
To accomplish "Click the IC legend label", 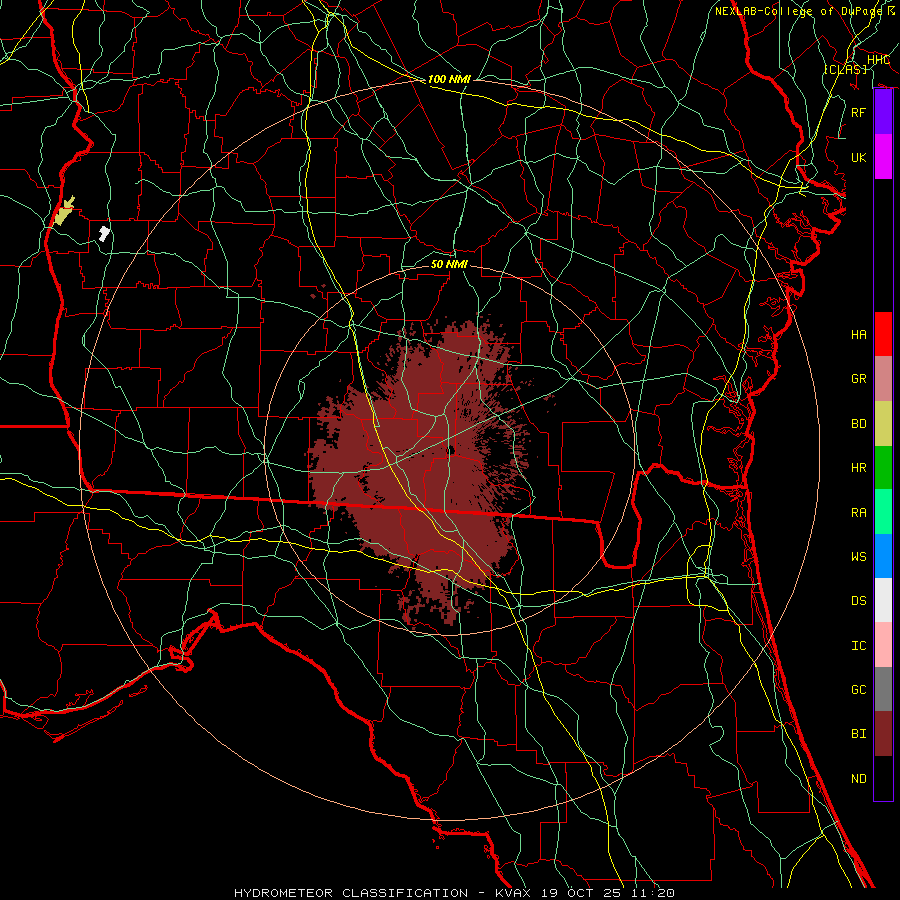I will [858, 646].
